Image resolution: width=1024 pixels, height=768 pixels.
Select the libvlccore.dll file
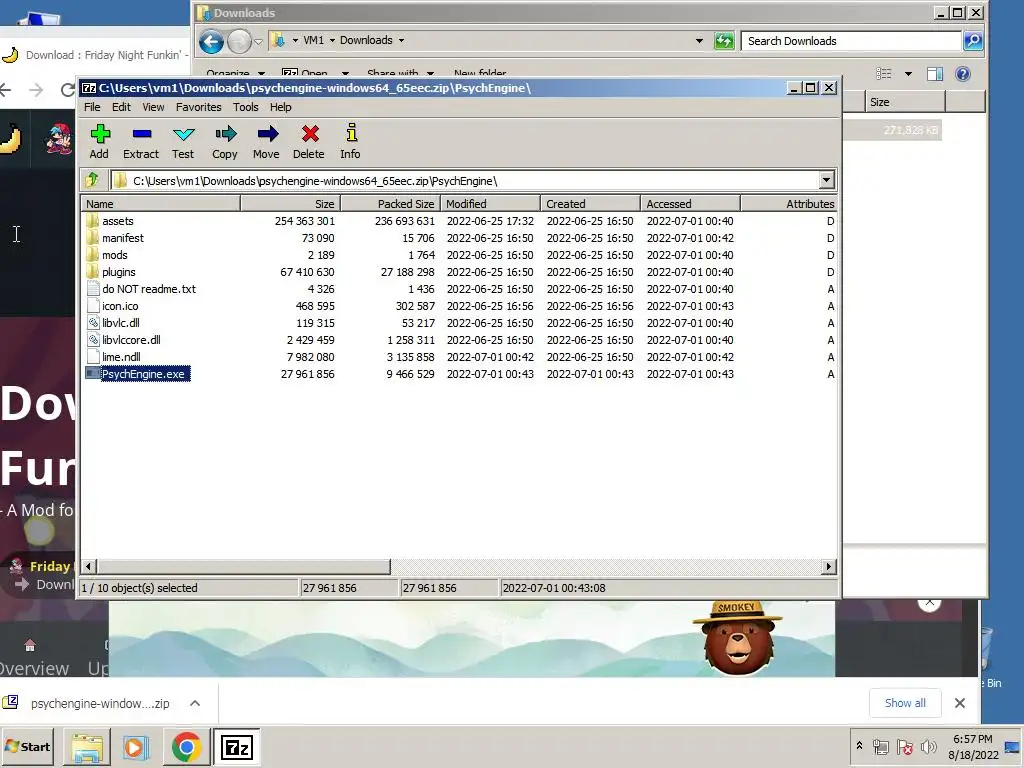point(131,340)
